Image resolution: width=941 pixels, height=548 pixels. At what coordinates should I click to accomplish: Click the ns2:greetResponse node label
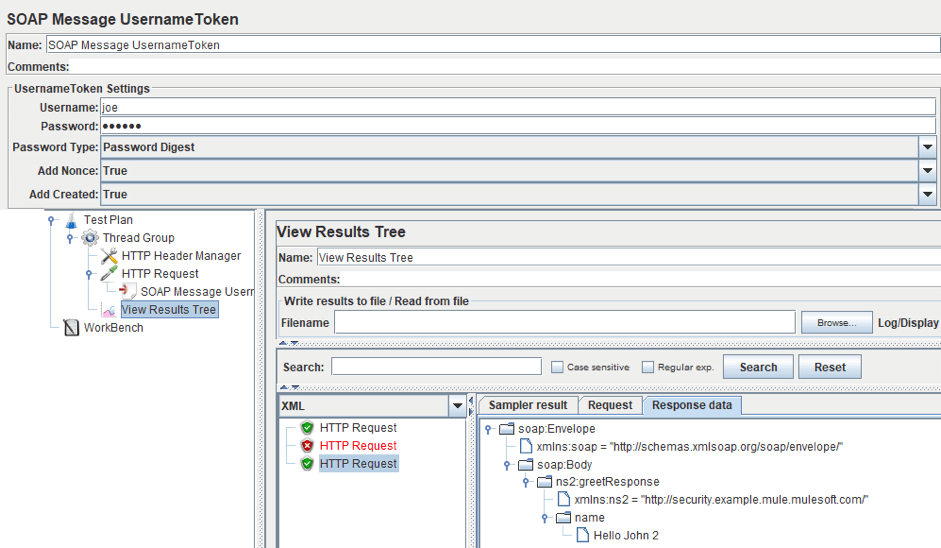click(x=607, y=482)
